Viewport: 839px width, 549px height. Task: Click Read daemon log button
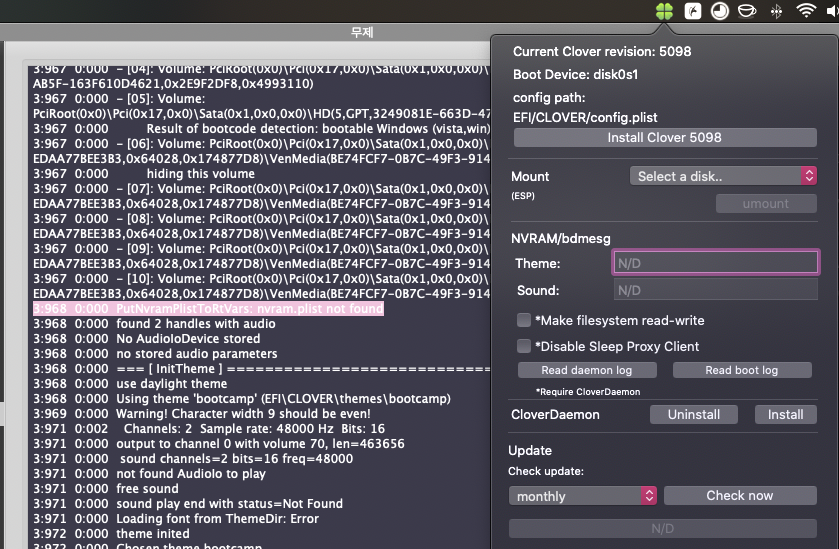click(x=587, y=370)
